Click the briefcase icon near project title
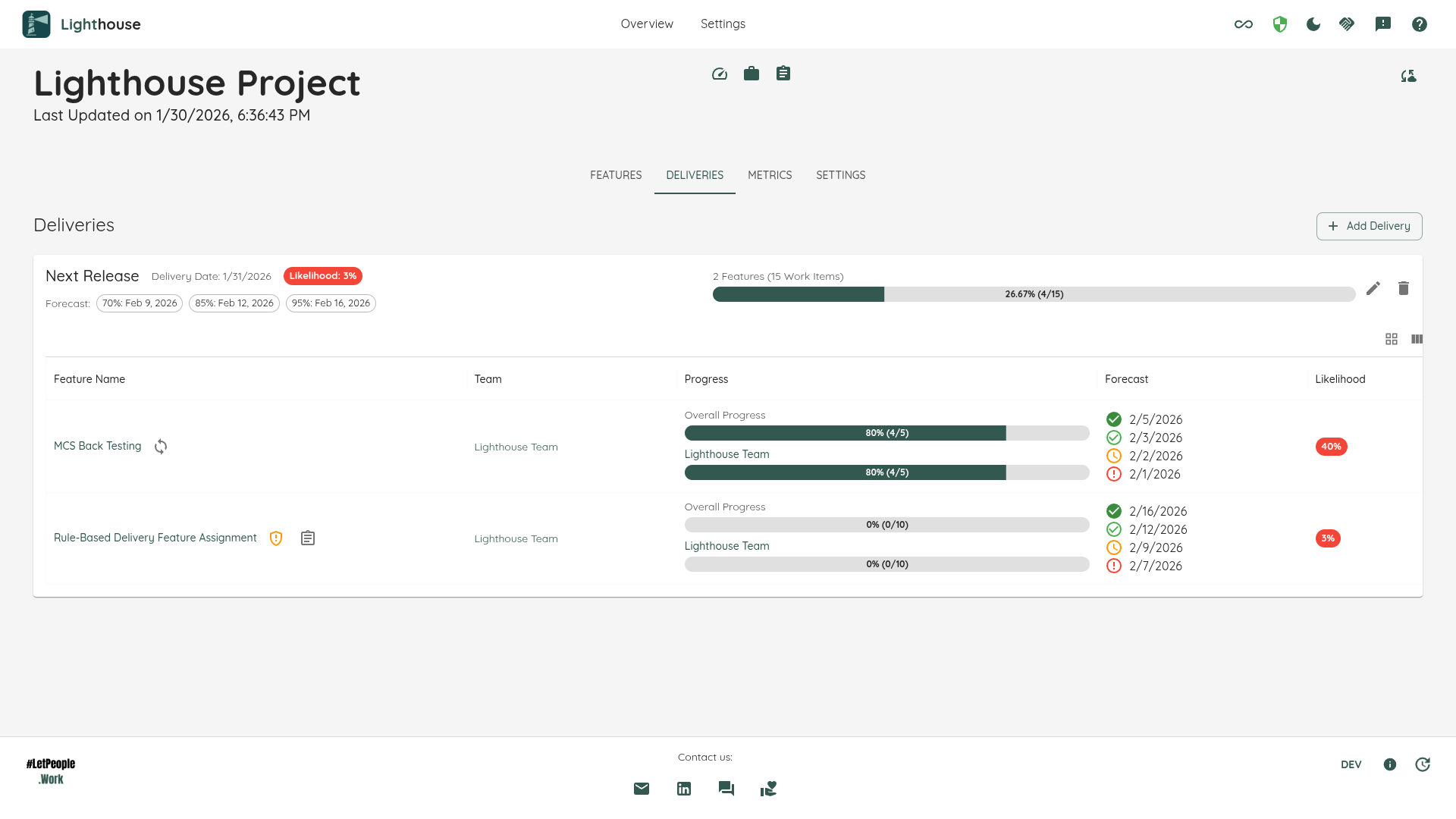 pyautogui.click(x=752, y=74)
